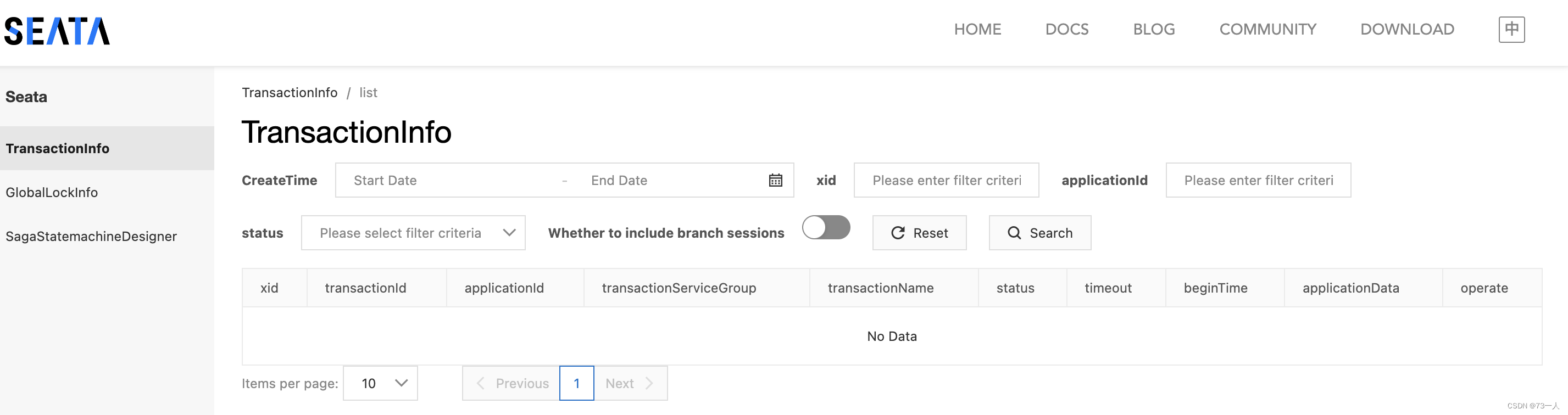
Task: Toggle include branch sessions switch
Action: (826, 228)
